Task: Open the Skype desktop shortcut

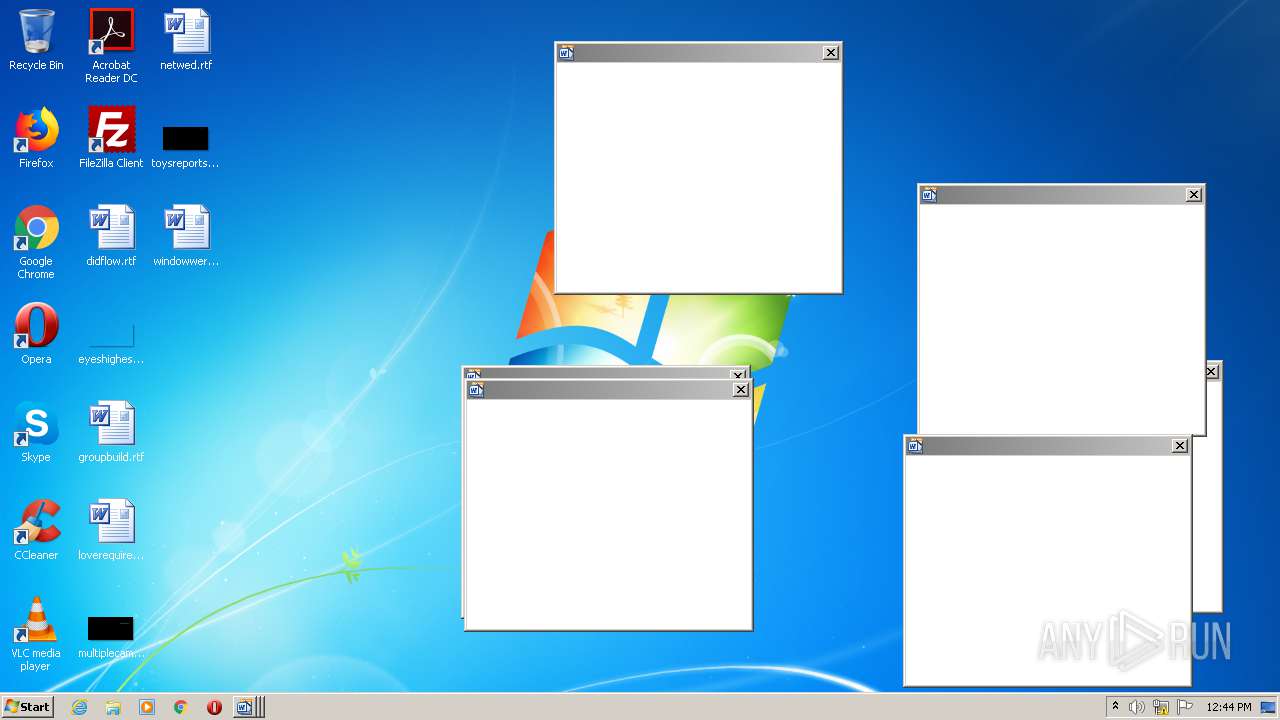Action: click(36, 432)
